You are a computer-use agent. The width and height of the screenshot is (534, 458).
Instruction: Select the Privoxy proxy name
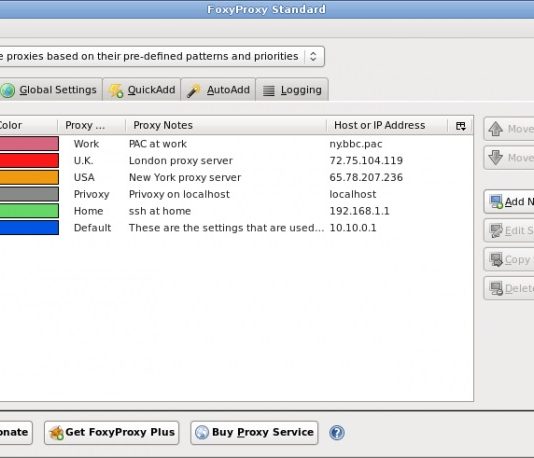tap(91, 194)
